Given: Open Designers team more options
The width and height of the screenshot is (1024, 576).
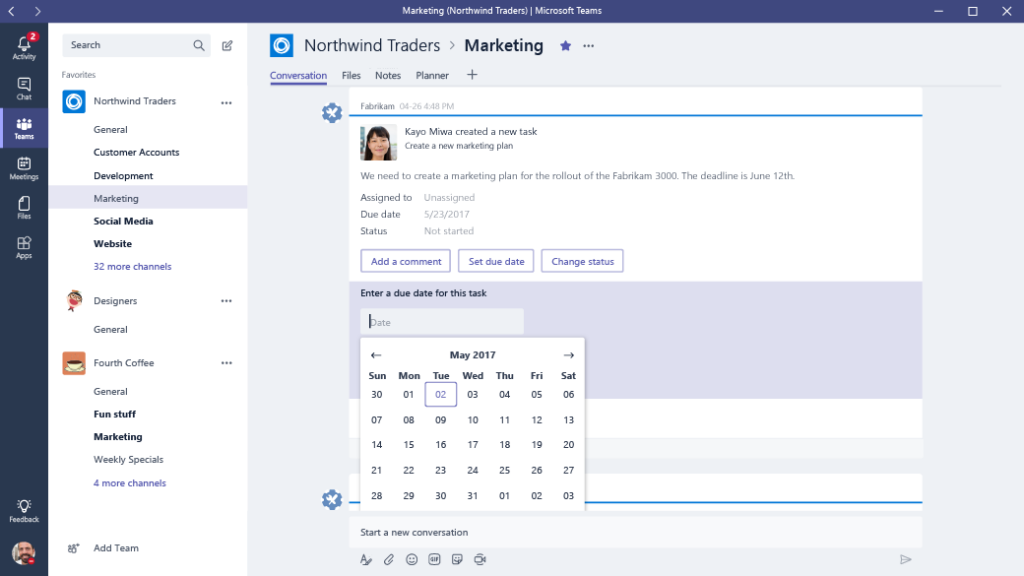Looking at the screenshot, I should click(x=226, y=301).
